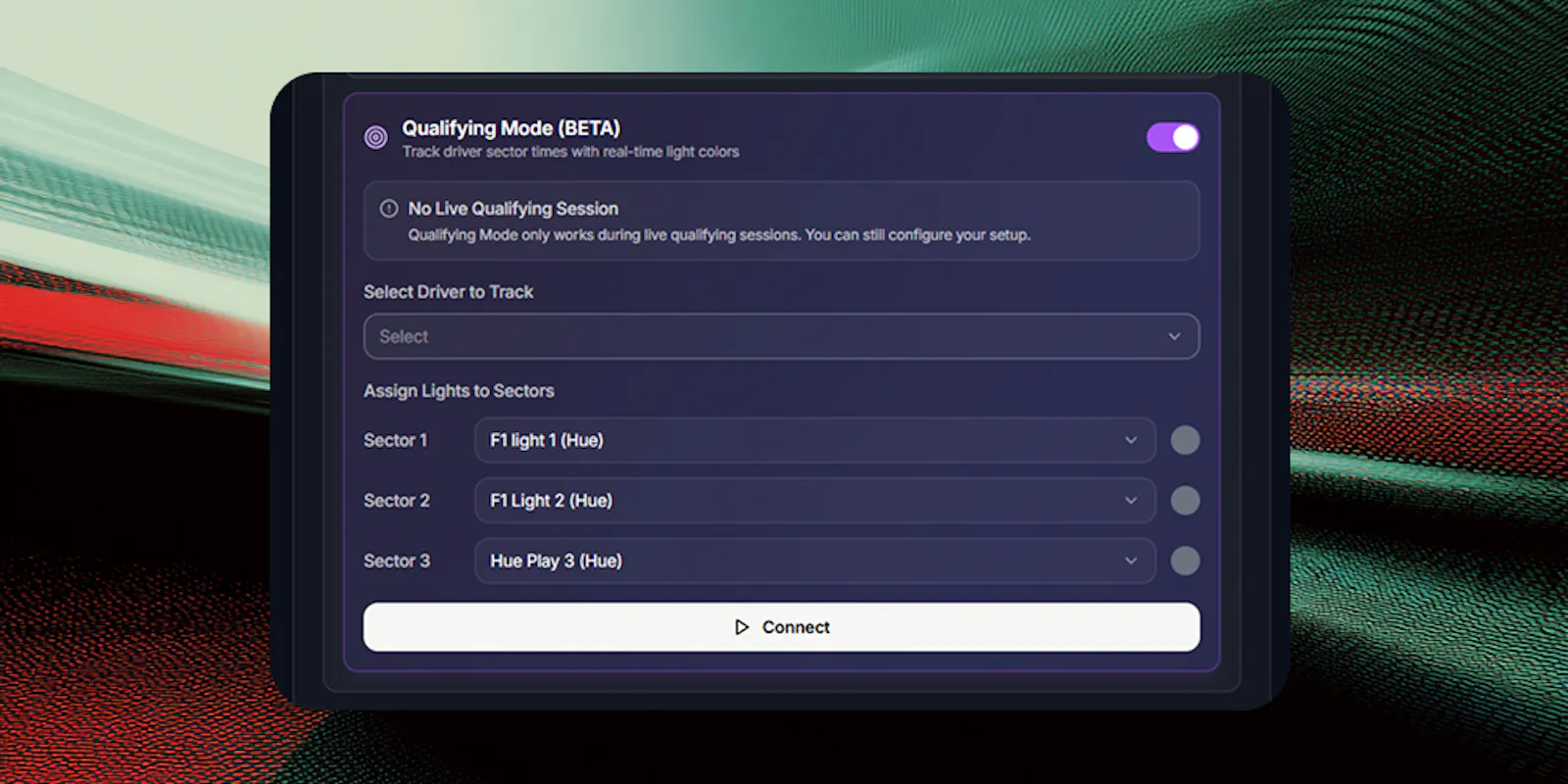Click the play icon in the Connect button

click(742, 627)
